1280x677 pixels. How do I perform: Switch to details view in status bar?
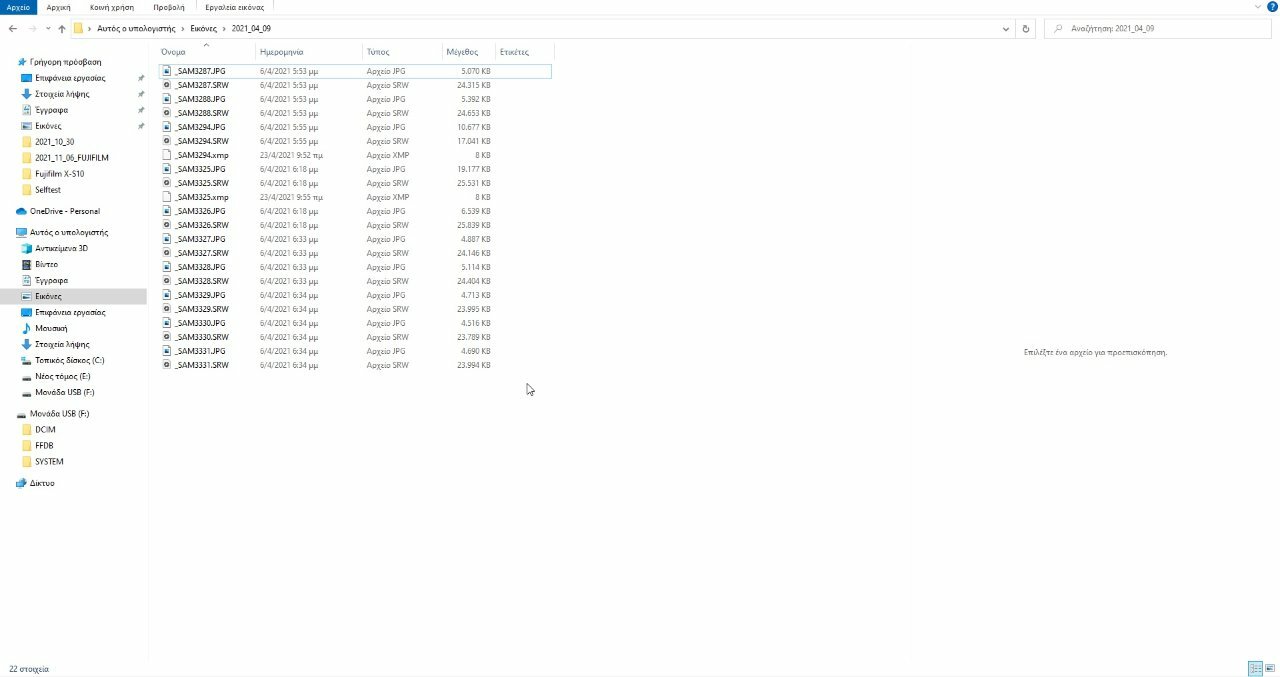[x=1254, y=668]
